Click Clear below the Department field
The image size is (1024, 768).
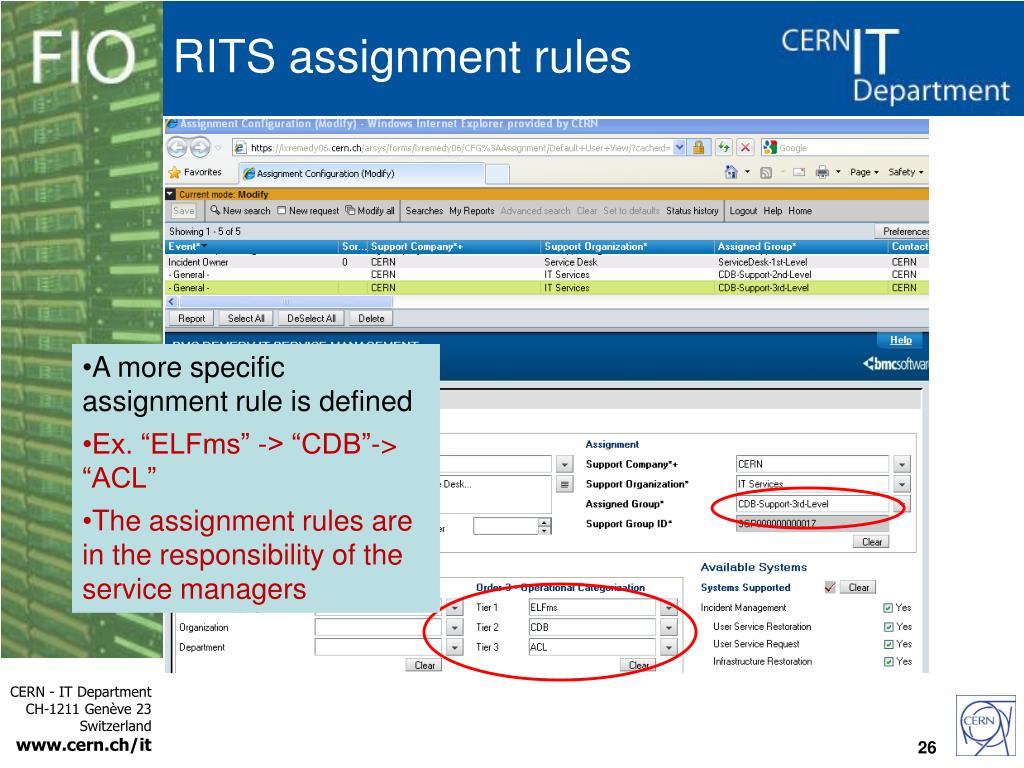pos(424,665)
